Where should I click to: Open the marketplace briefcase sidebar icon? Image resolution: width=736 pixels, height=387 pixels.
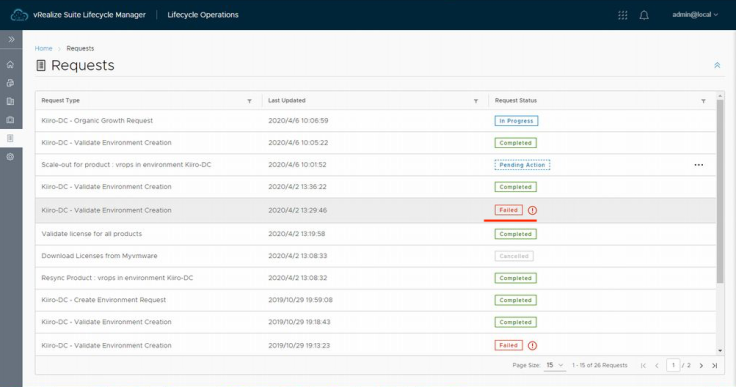(10, 120)
